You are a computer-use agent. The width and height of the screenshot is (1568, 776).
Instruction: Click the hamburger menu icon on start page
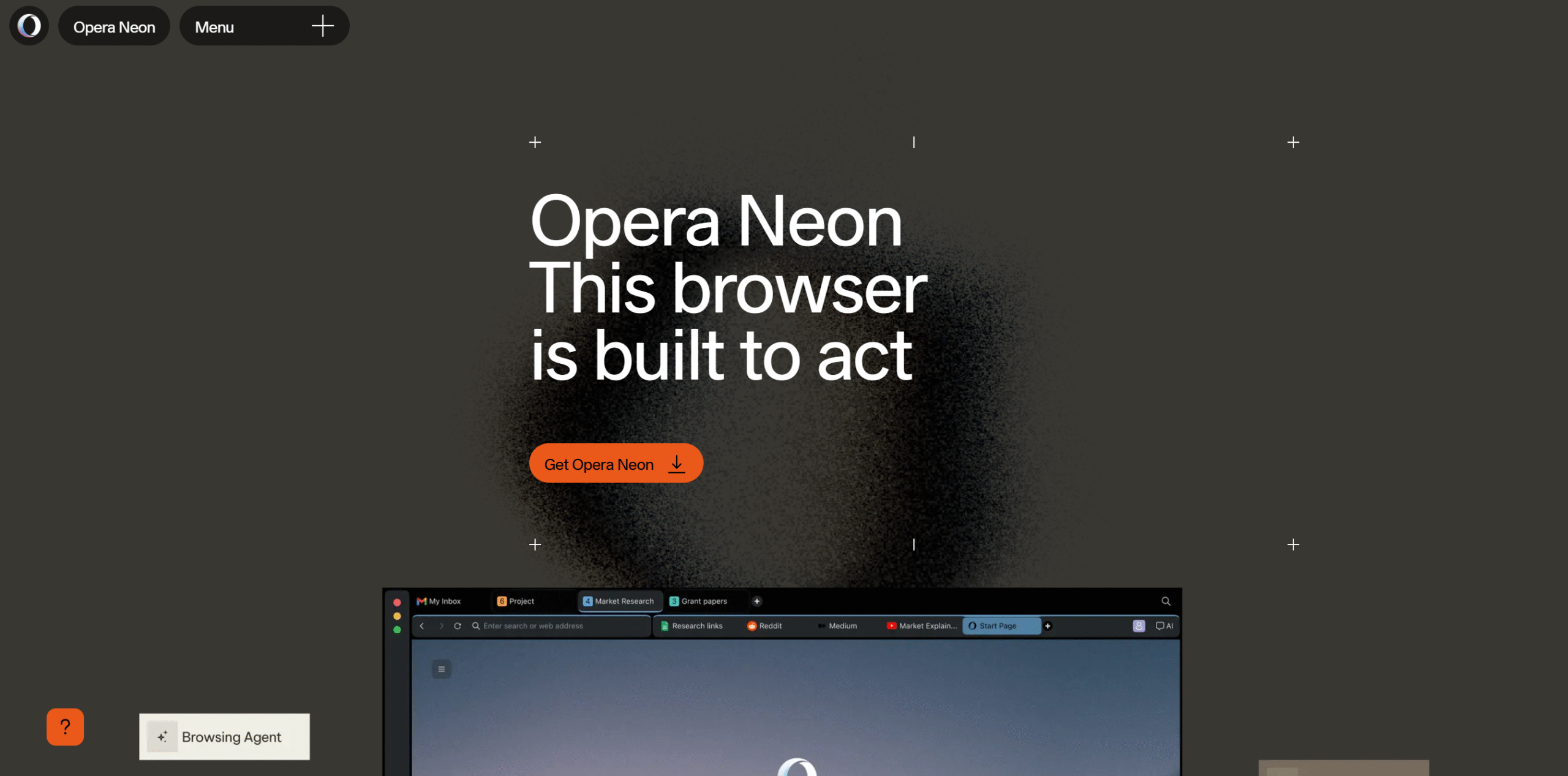(442, 669)
